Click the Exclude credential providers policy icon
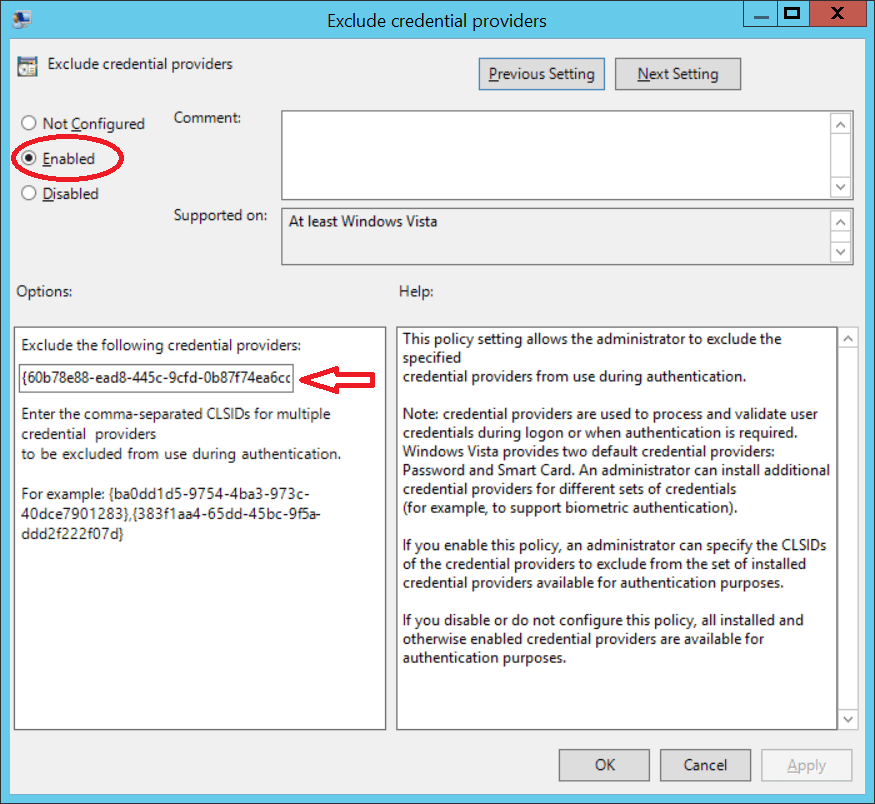The width and height of the screenshot is (875, 804). pos(28,64)
